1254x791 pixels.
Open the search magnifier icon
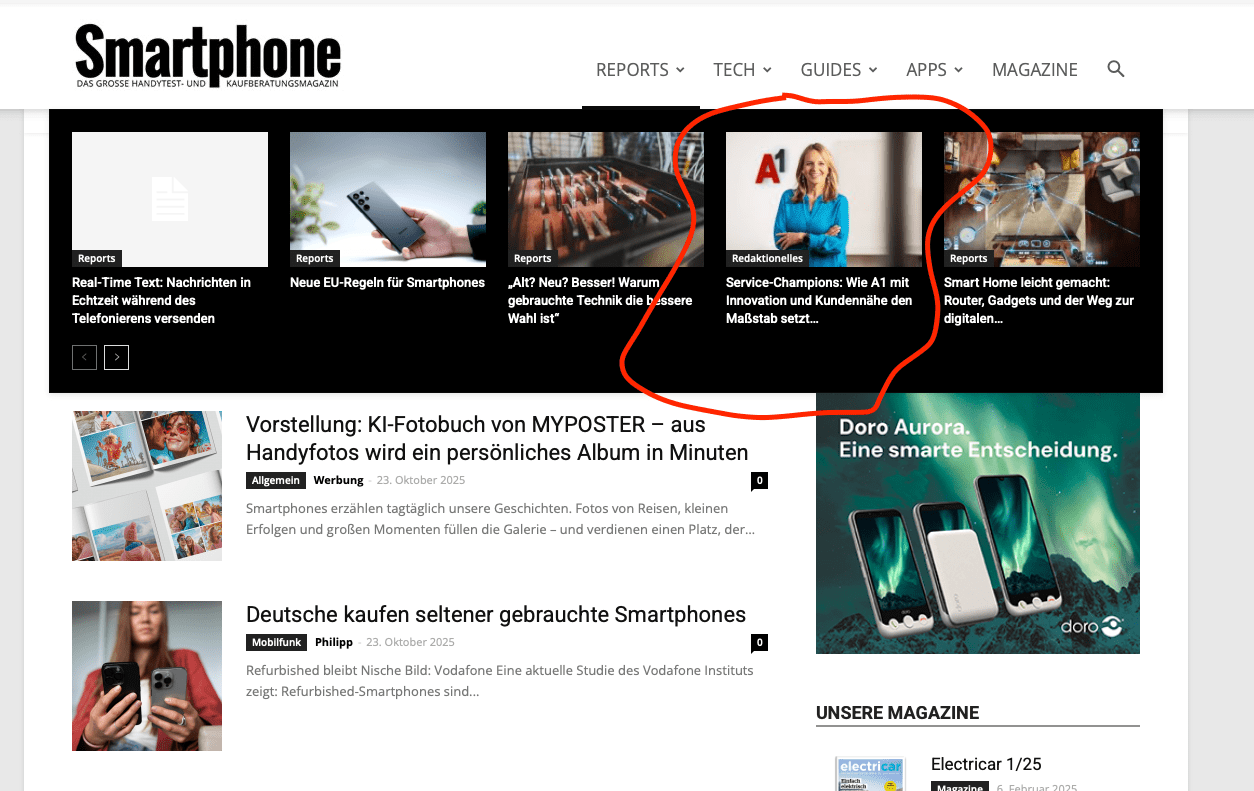click(x=1116, y=69)
